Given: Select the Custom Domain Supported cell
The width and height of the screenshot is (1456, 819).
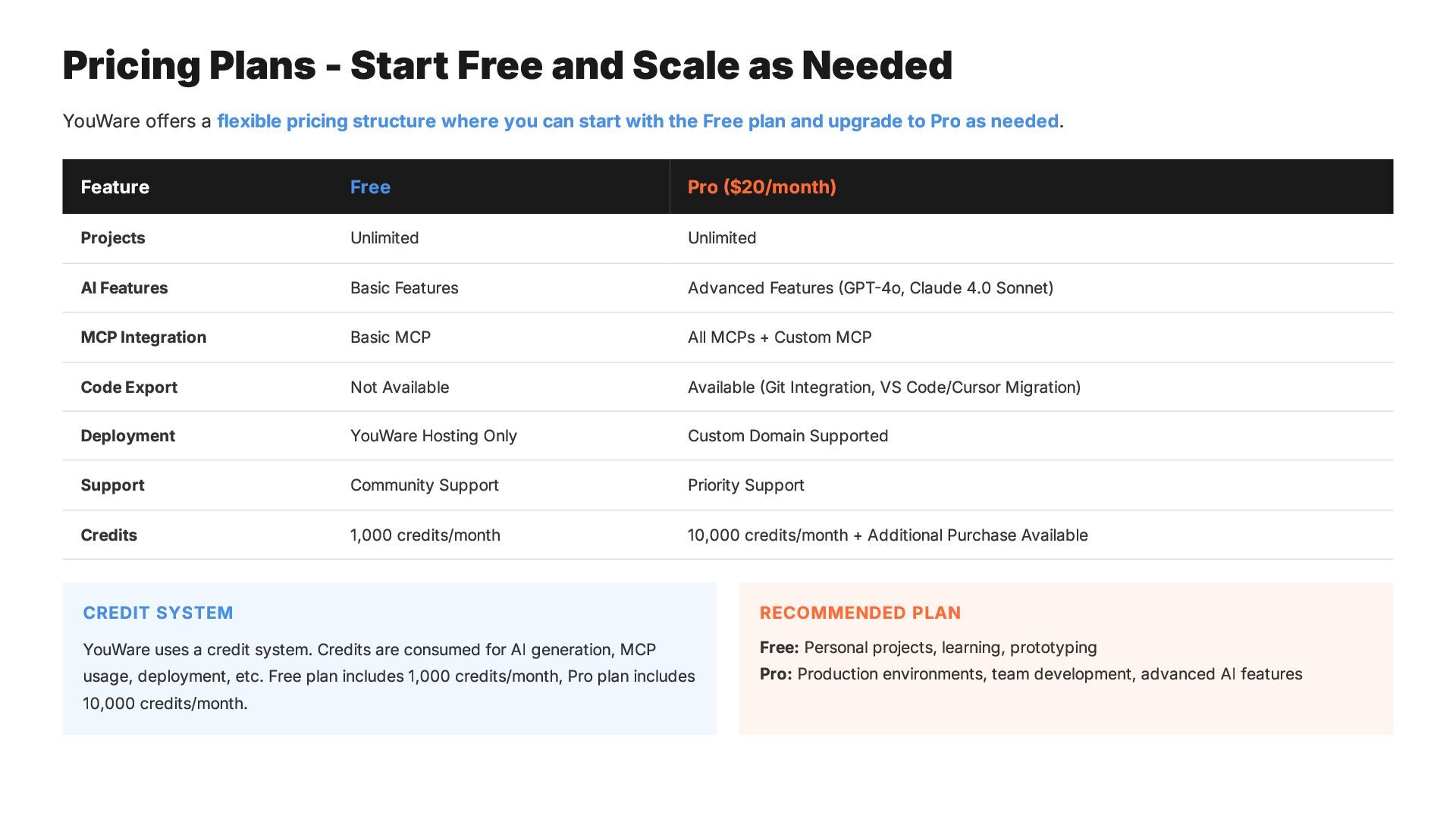Looking at the screenshot, I should [787, 436].
